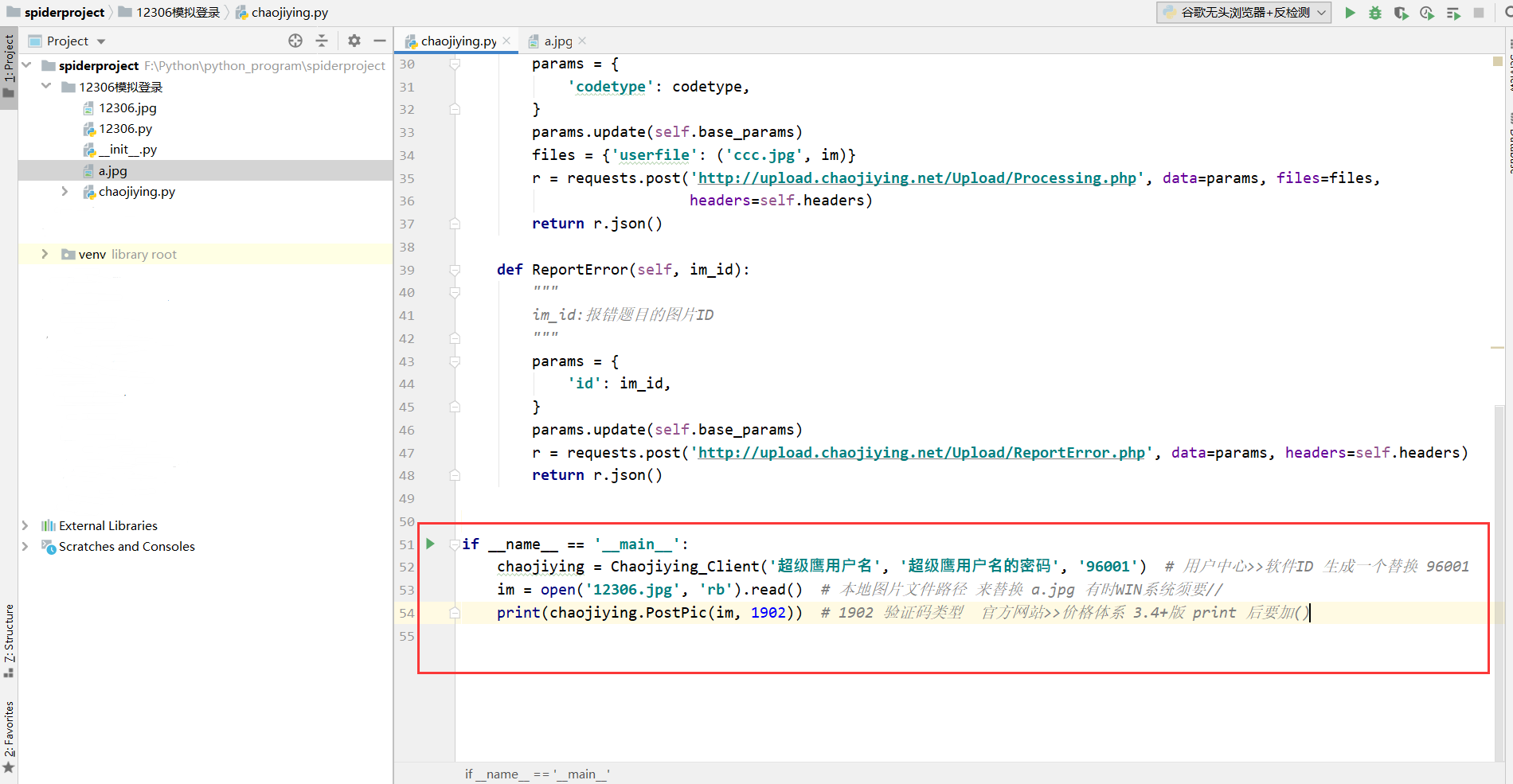This screenshot has width=1513, height=784.
Task: Click on '96001' string on line 52
Action: tap(1108, 567)
